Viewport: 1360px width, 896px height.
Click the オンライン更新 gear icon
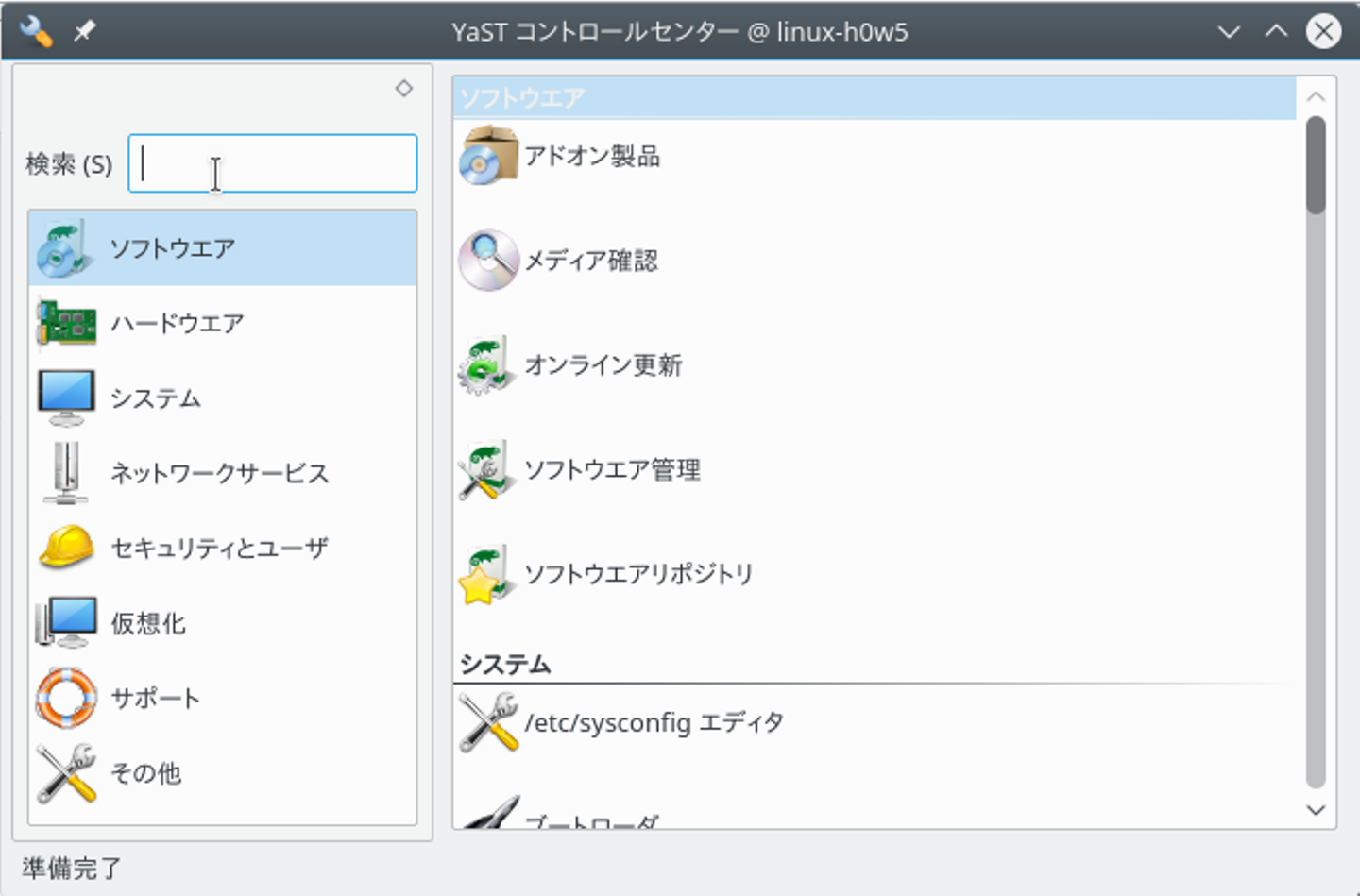[x=488, y=365]
